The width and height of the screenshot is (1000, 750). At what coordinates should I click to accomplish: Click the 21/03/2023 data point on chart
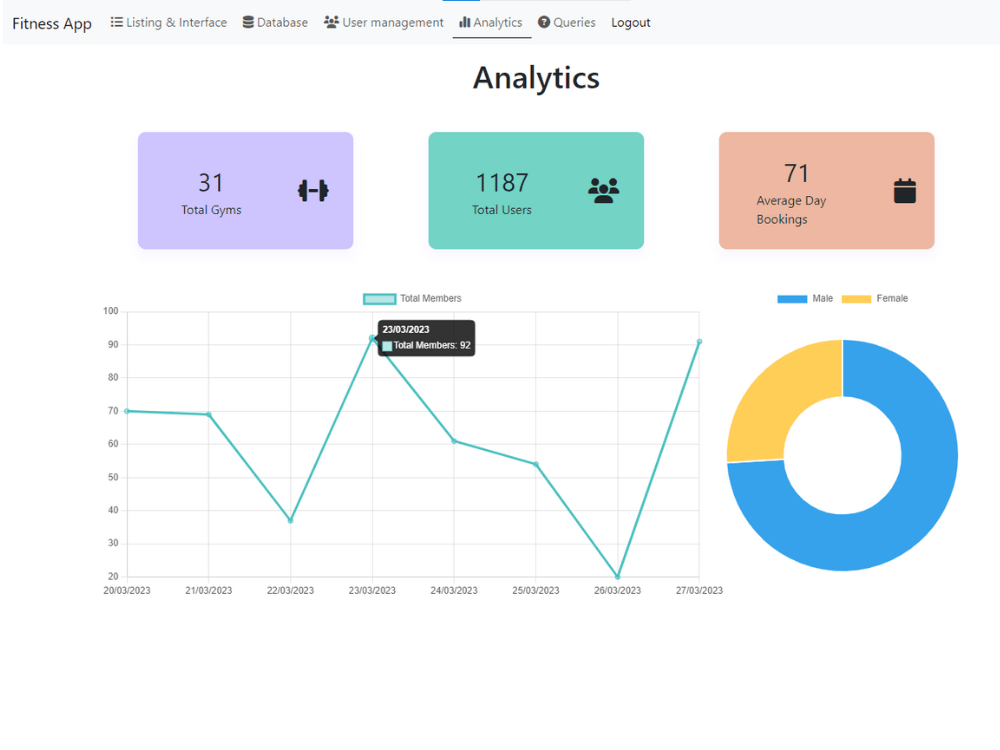209,415
